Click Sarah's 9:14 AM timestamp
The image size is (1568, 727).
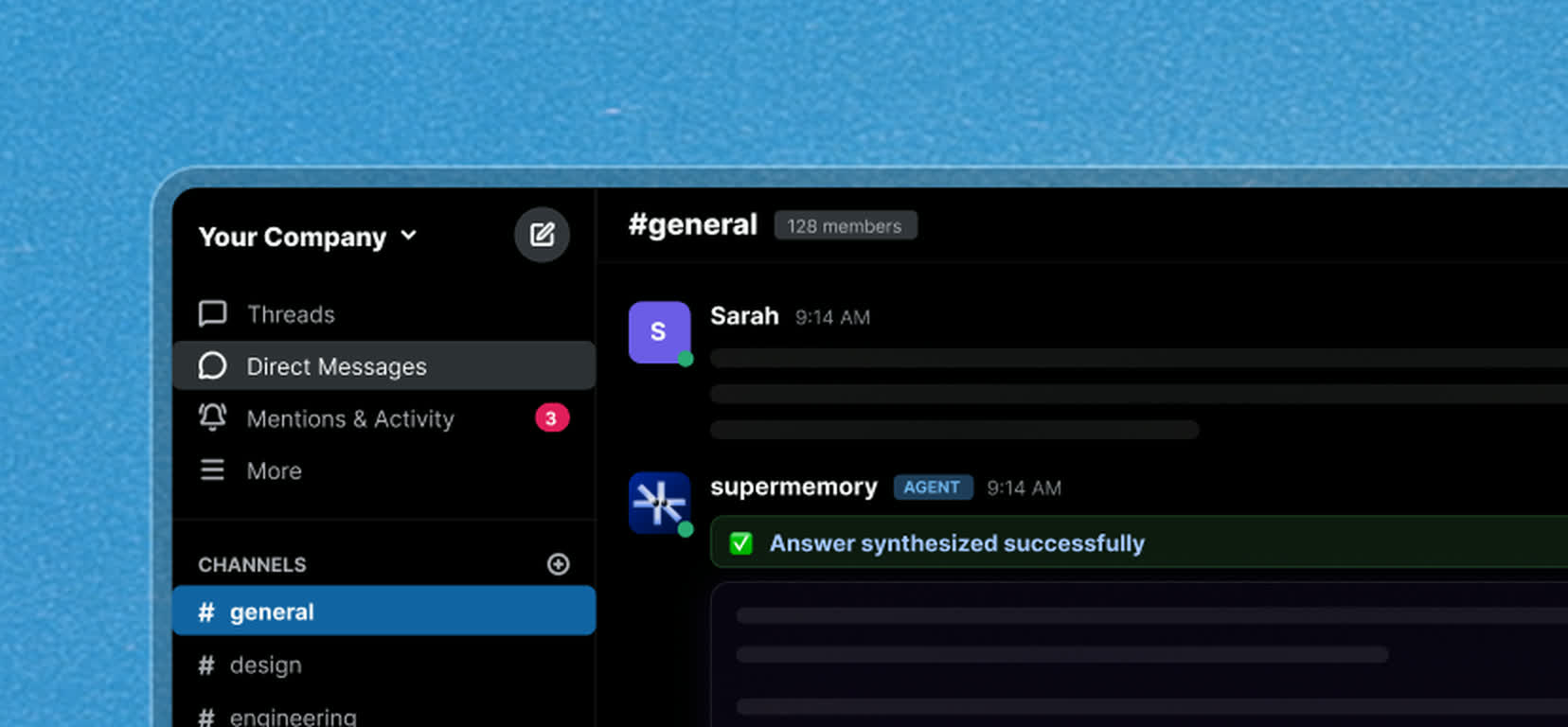832,318
